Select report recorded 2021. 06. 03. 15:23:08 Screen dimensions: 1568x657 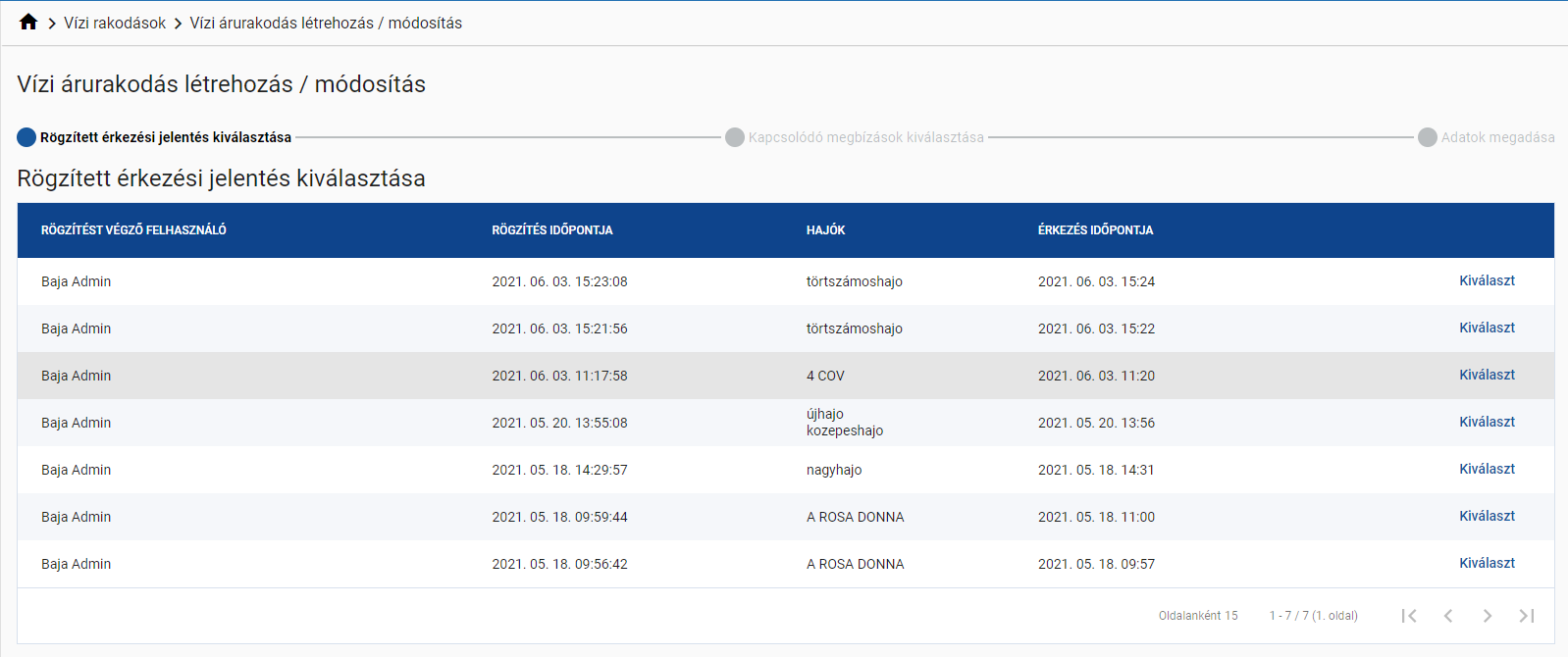coord(1487,281)
